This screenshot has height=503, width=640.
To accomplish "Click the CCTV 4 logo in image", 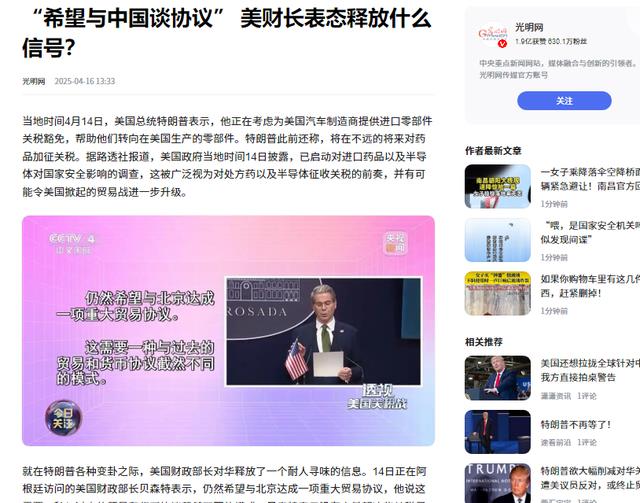I will (72, 243).
